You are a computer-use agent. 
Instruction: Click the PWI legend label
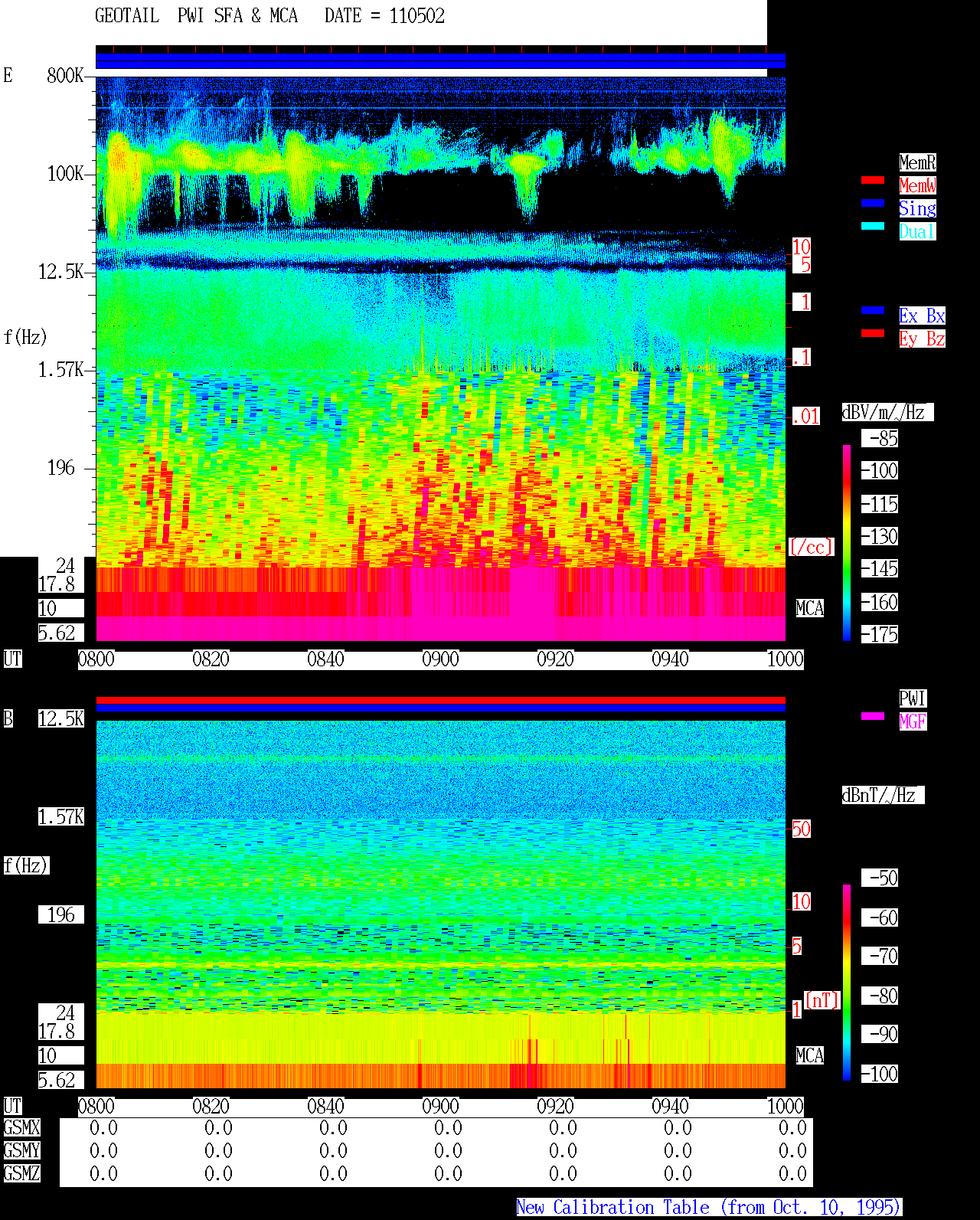click(x=913, y=698)
